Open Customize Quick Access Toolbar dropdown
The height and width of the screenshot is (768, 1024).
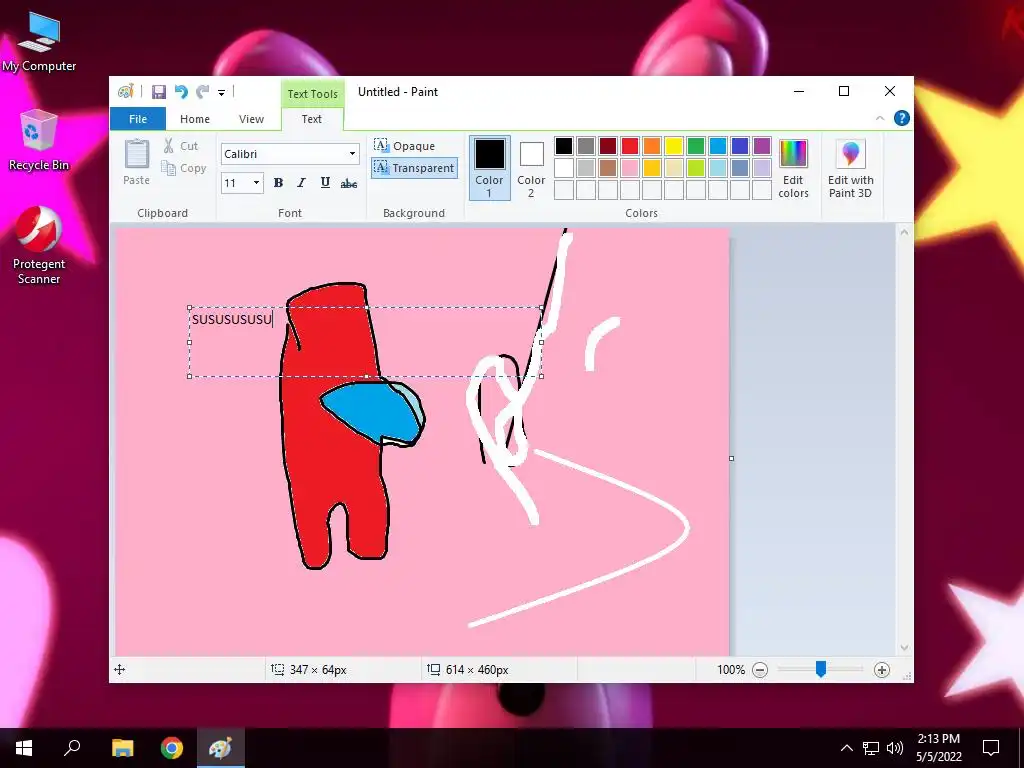click(x=221, y=93)
